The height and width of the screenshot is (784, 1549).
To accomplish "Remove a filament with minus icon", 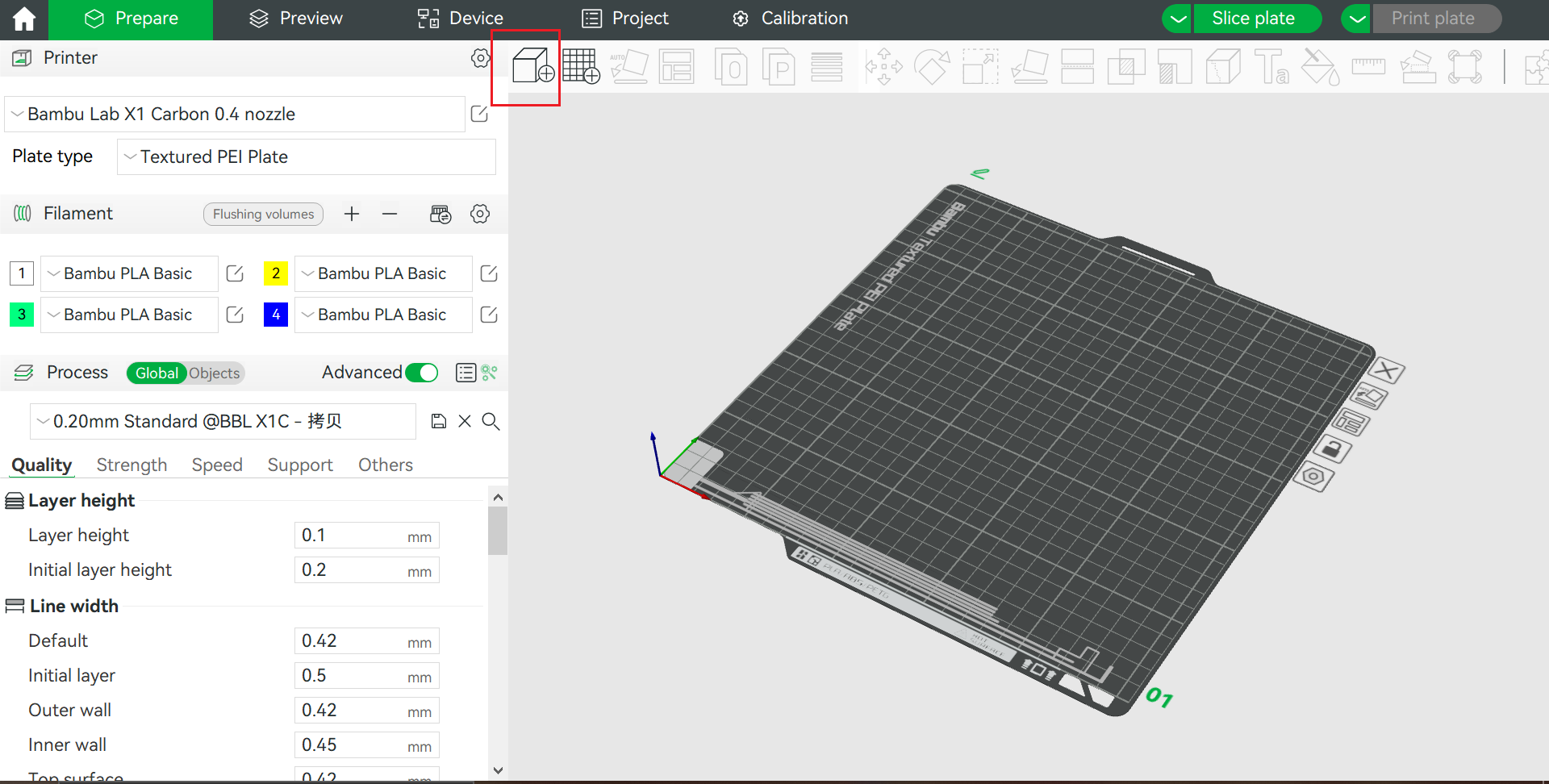I will [390, 214].
